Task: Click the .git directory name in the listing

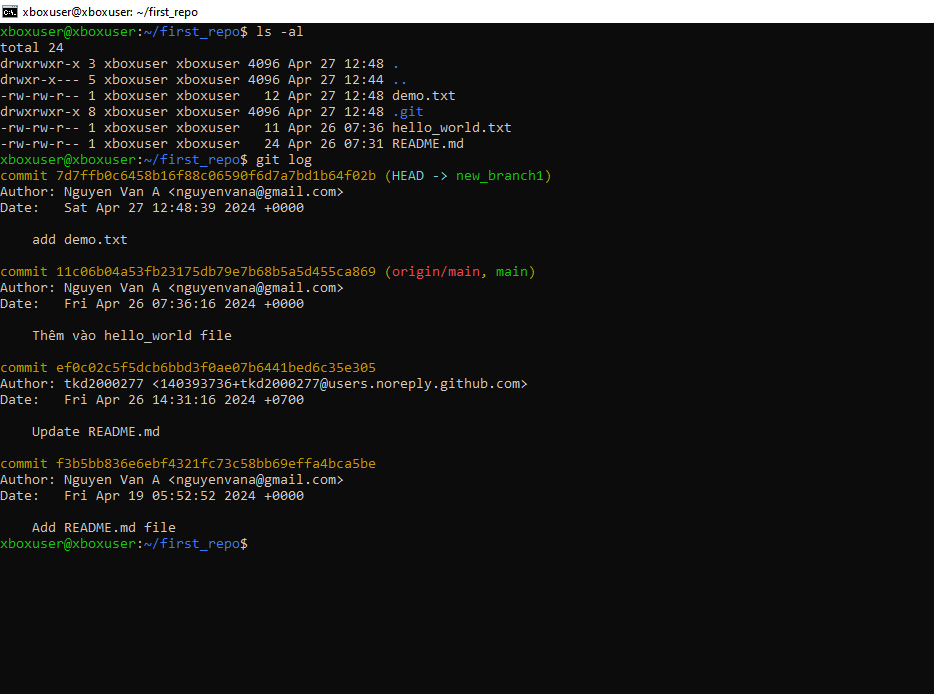Action: (x=407, y=112)
